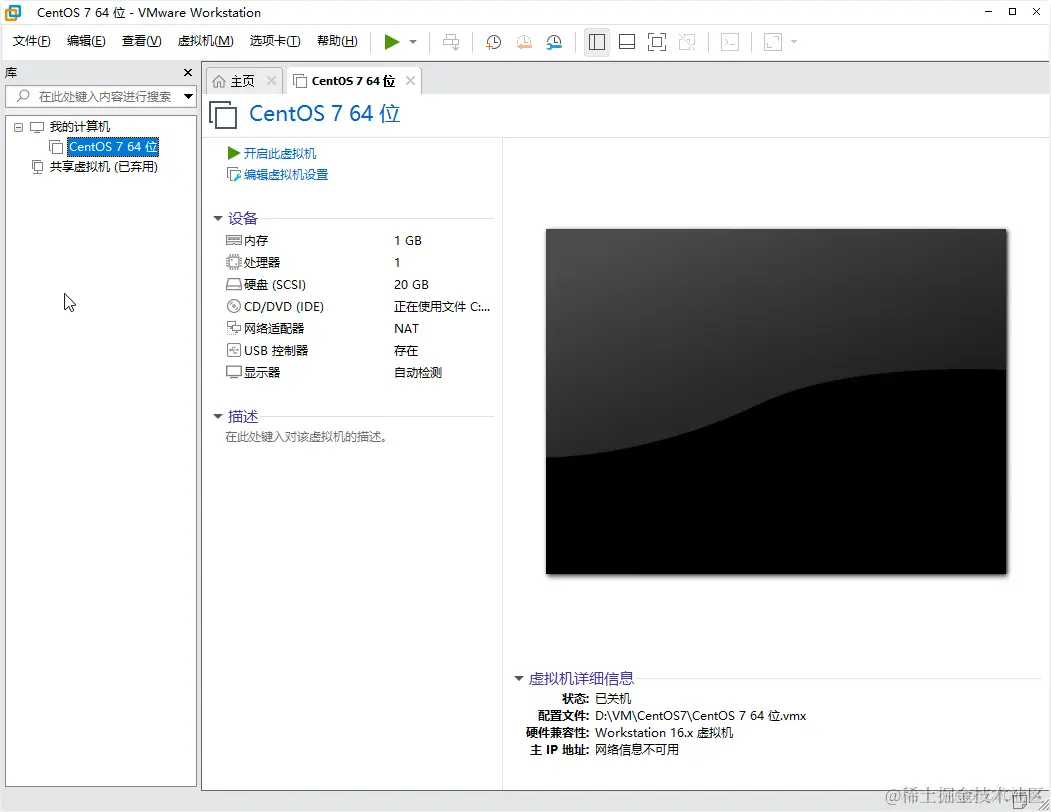1051x812 pixels.
Task: Close the 库 library panel
Action: point(188,72)
